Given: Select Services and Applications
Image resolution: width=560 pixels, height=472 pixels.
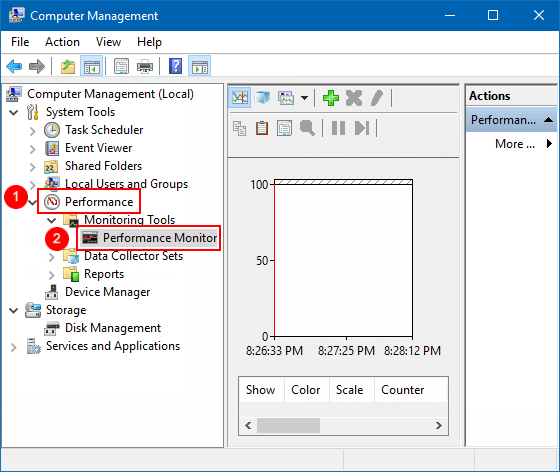Looking at the screenshot, I should [113, 346].
